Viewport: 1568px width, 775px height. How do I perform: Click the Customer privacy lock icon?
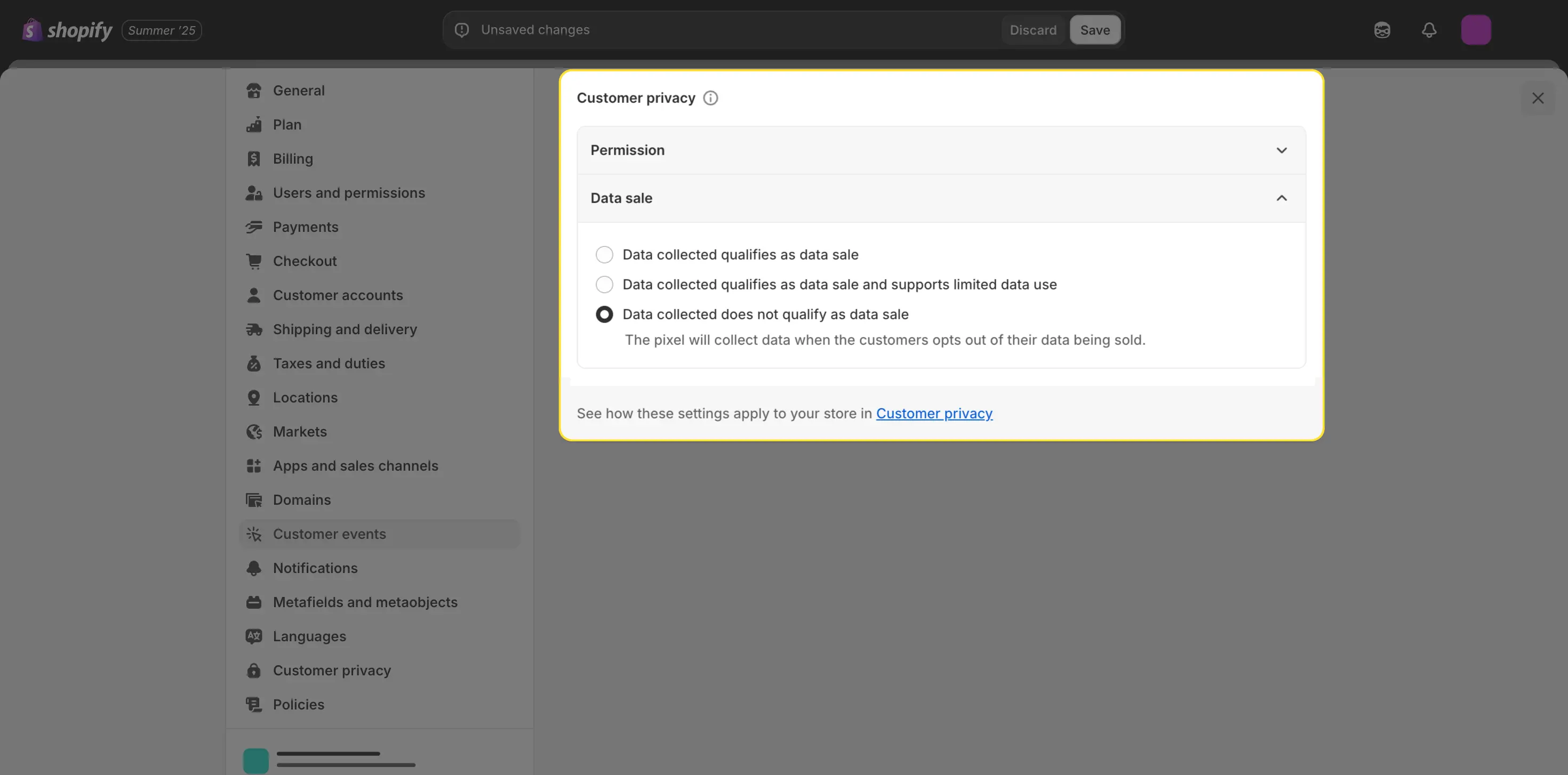click(x=254, y=670)
